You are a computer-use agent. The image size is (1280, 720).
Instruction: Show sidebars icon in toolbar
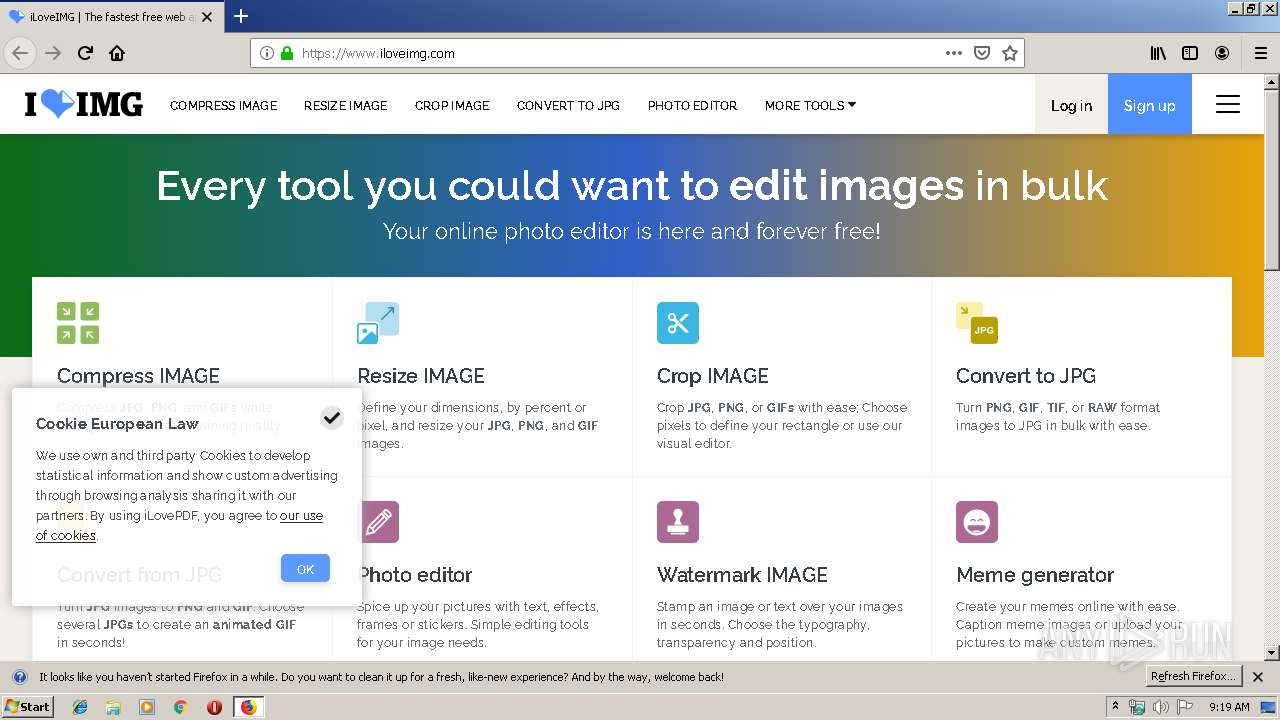pos(1190,53)
